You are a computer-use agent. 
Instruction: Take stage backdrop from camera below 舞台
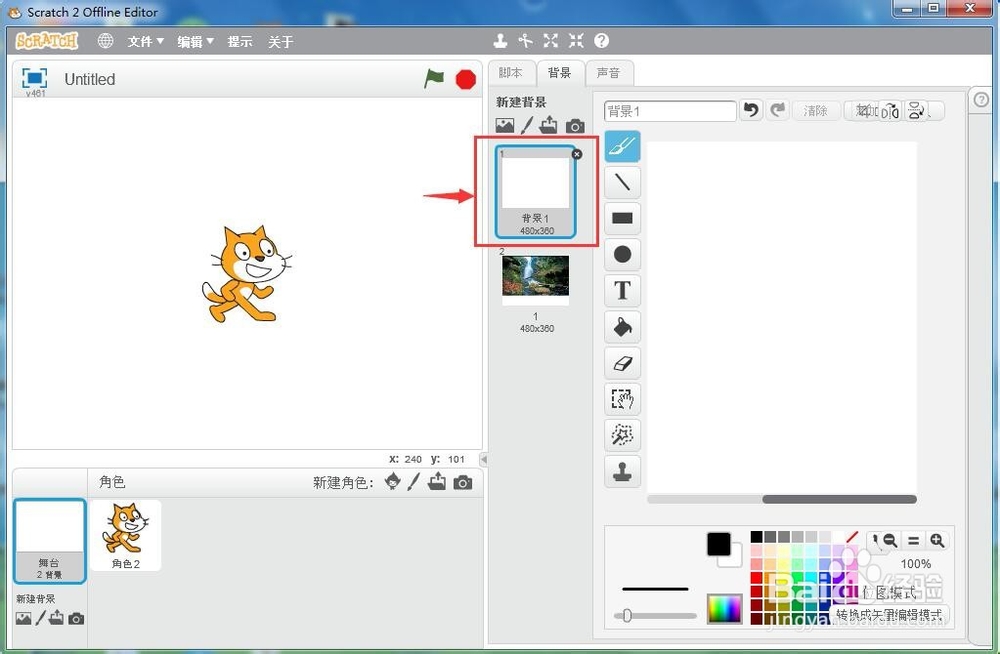pyautogui.click(x=76, y=618)
